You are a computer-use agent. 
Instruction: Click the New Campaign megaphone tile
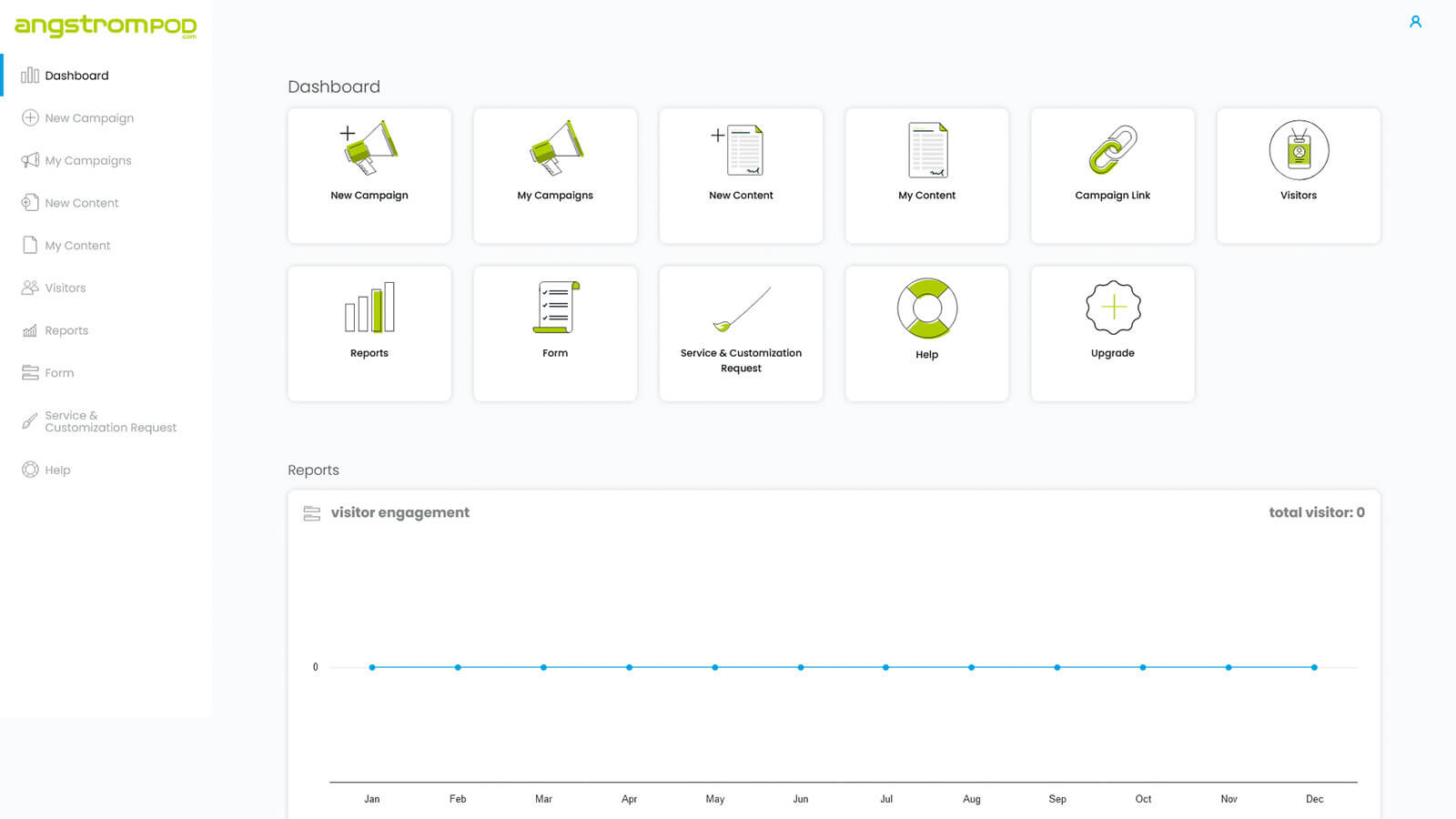point(369,175)
